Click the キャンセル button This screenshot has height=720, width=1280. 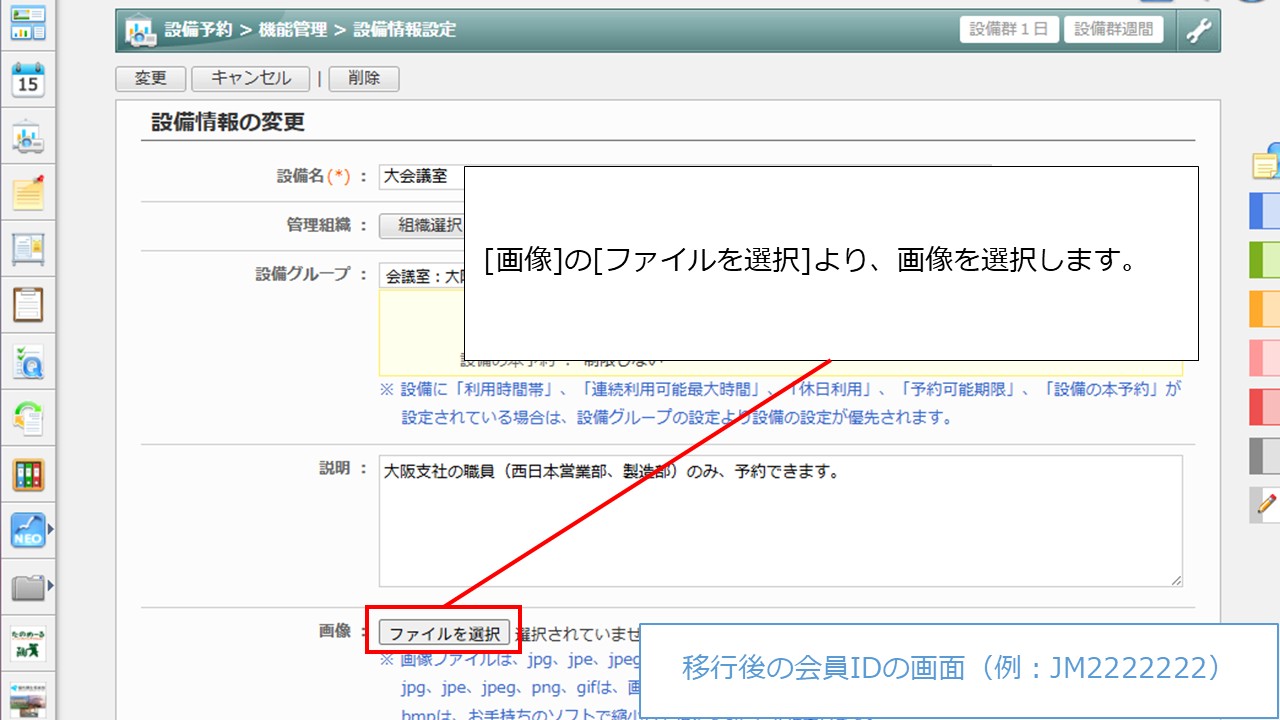pyautogui.click(x=250, y=78)
